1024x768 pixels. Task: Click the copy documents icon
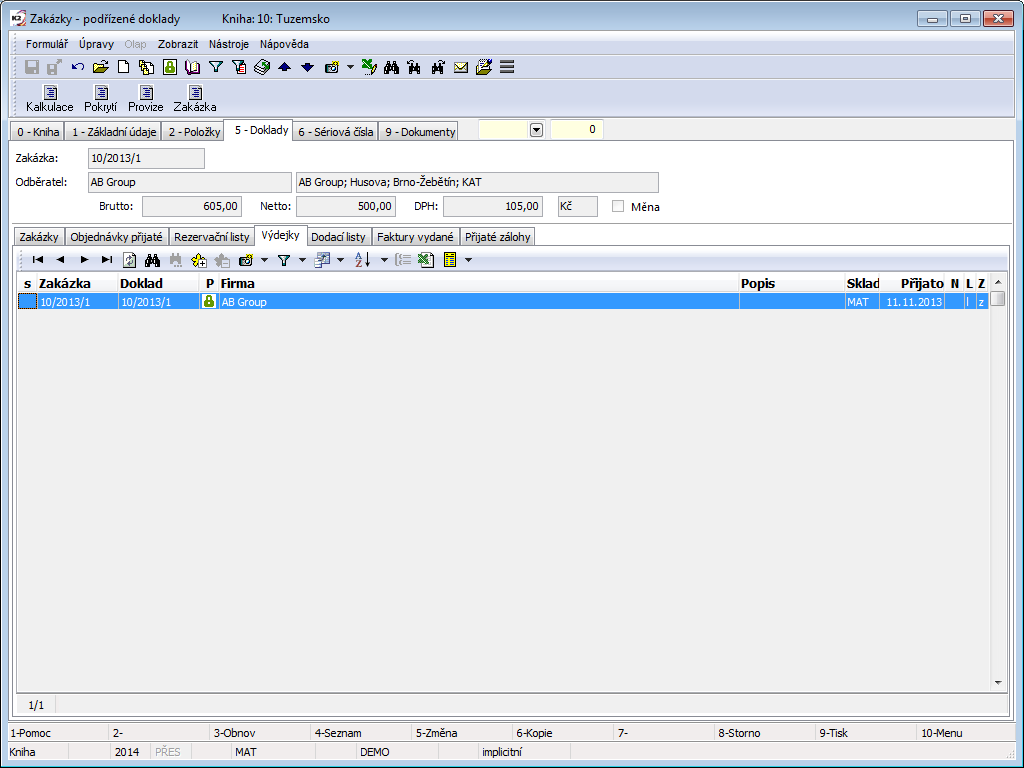146,67
